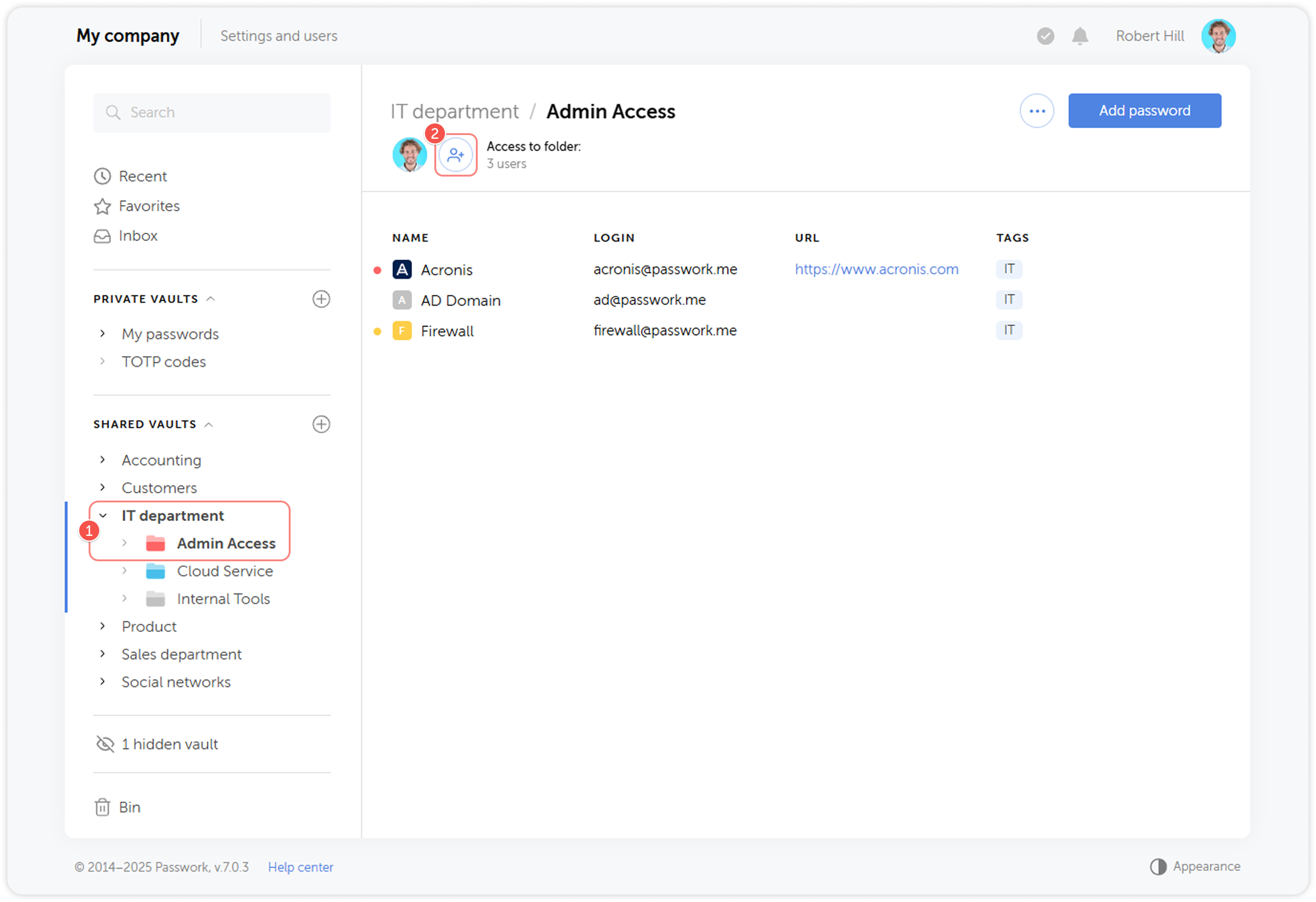Open the Bin trash icon
This screenshot has height=902, width=1316.
pyautogui.click(x=103, y=807)
